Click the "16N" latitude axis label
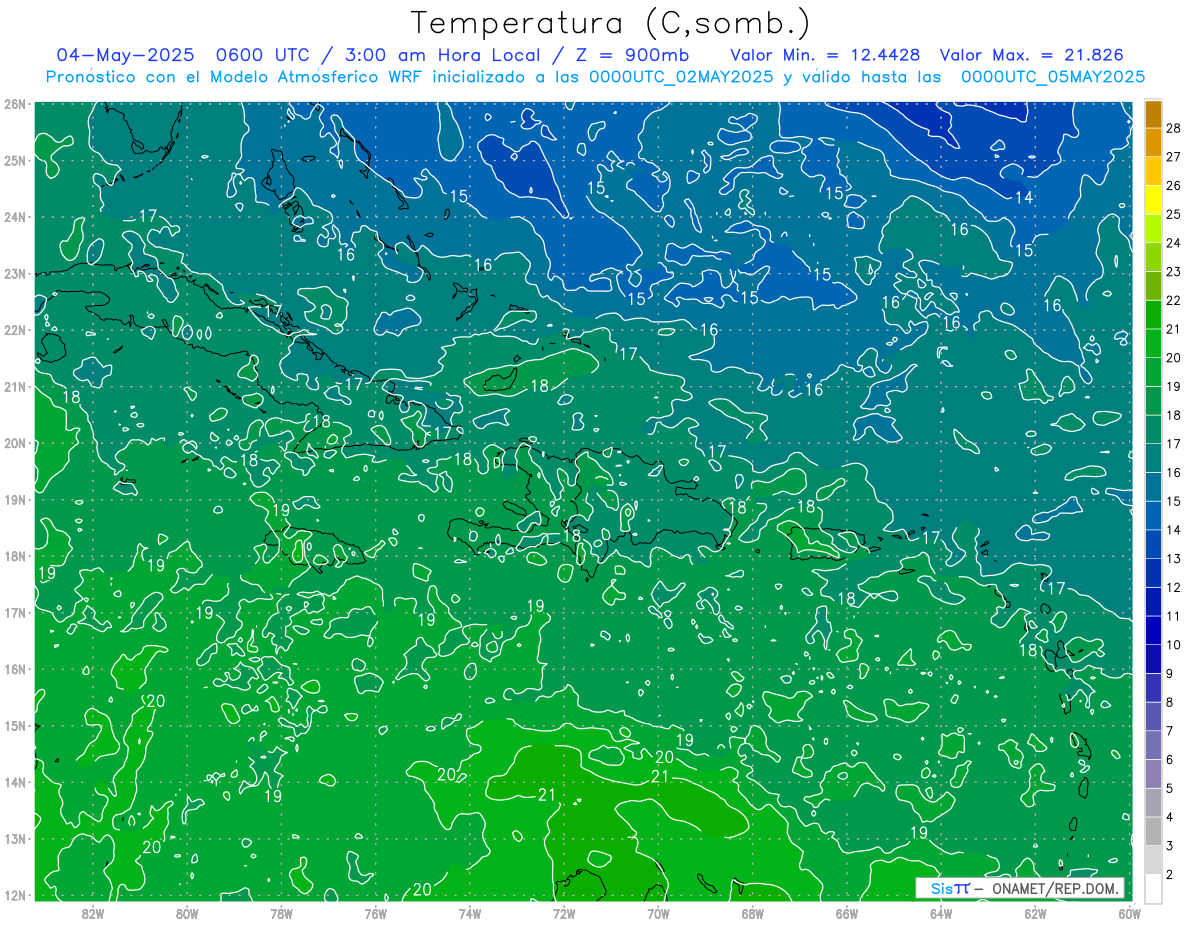This screenshot has width=1200, height=927. click(15, 669)
